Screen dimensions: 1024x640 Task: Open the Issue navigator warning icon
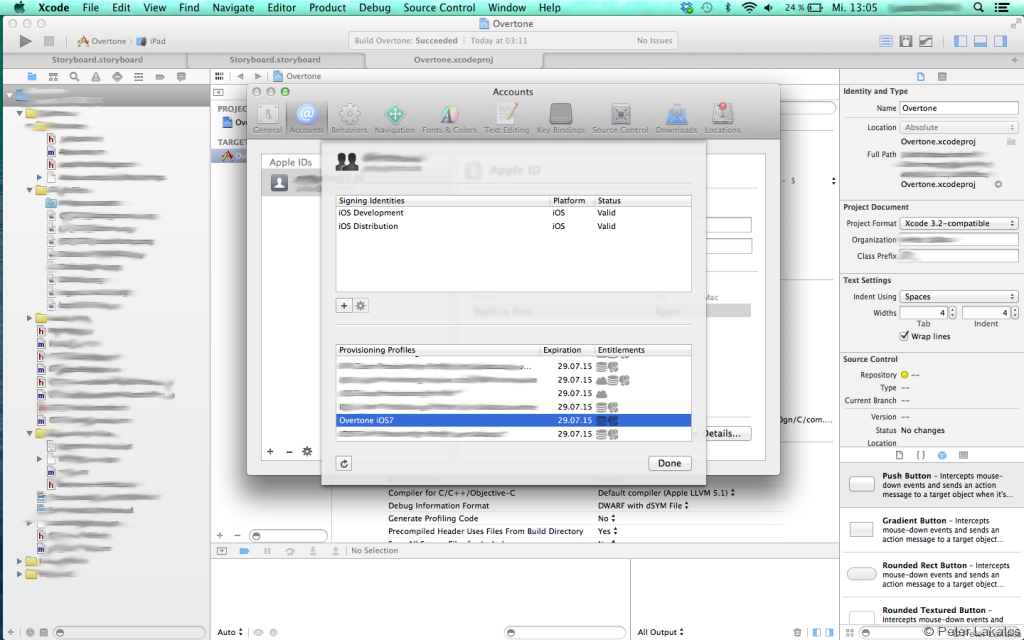tap(96, 76)
